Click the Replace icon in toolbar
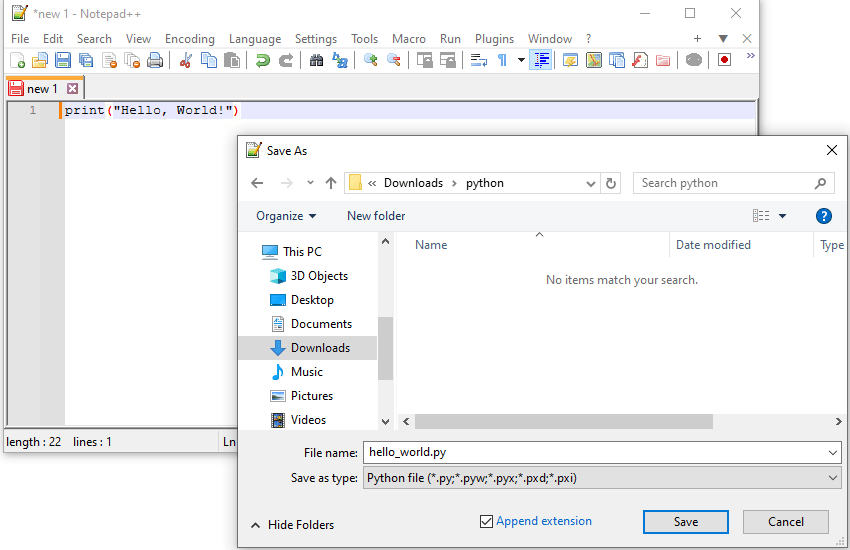This screenshot has width=850, height=550. tap(340, 60)
